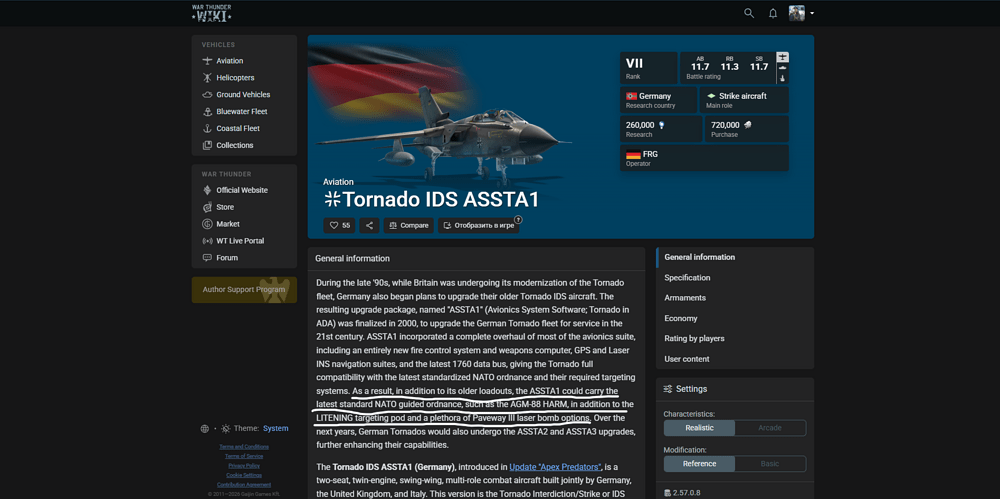Click the Germany research country card

coord(658,100)
